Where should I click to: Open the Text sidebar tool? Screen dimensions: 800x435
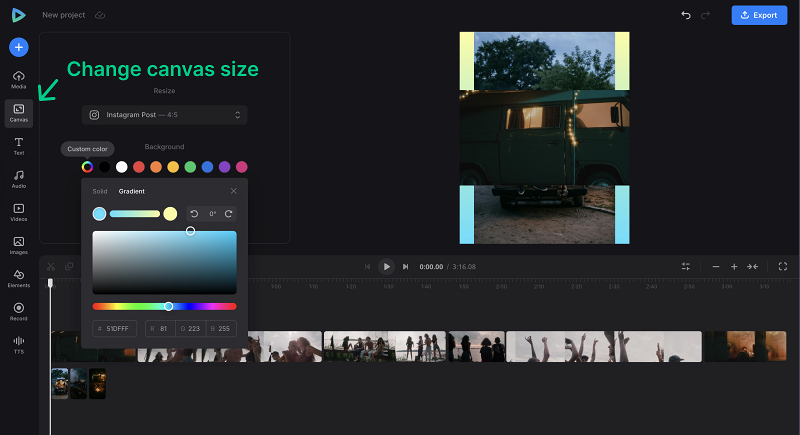click(19, 146)
